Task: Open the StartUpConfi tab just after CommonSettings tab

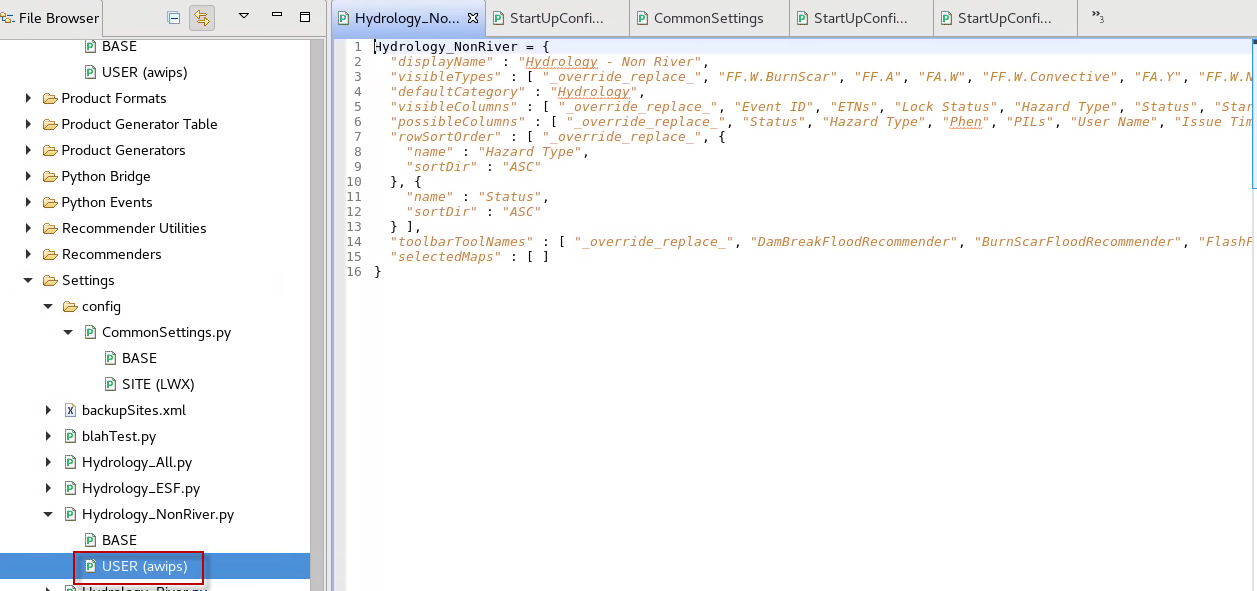Action: click(x=860, y=18)
